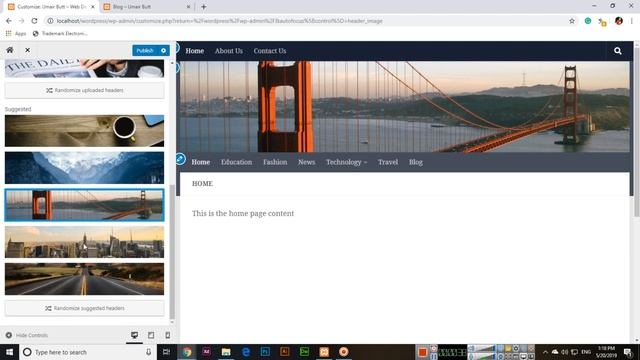The width and height of the screenshot is (640, 360).
Task: Select the city skyline suggested header
Action: click(x=84, y=242)
